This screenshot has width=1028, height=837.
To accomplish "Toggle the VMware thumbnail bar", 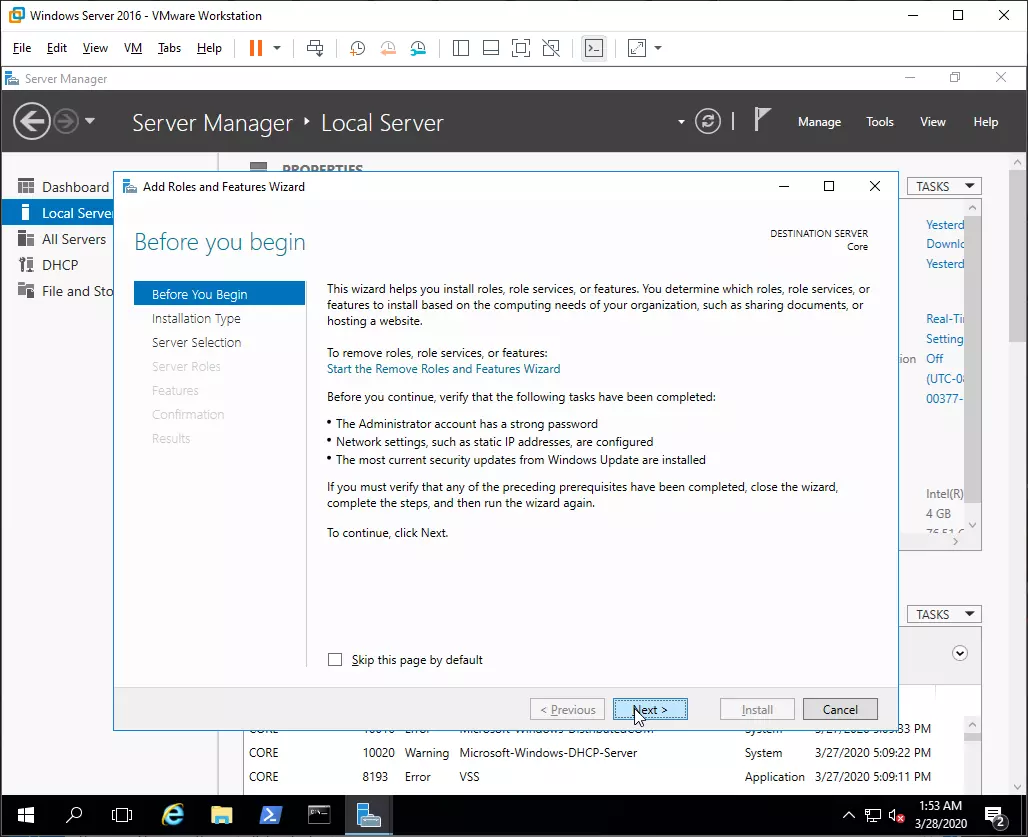I will (491, 48).
